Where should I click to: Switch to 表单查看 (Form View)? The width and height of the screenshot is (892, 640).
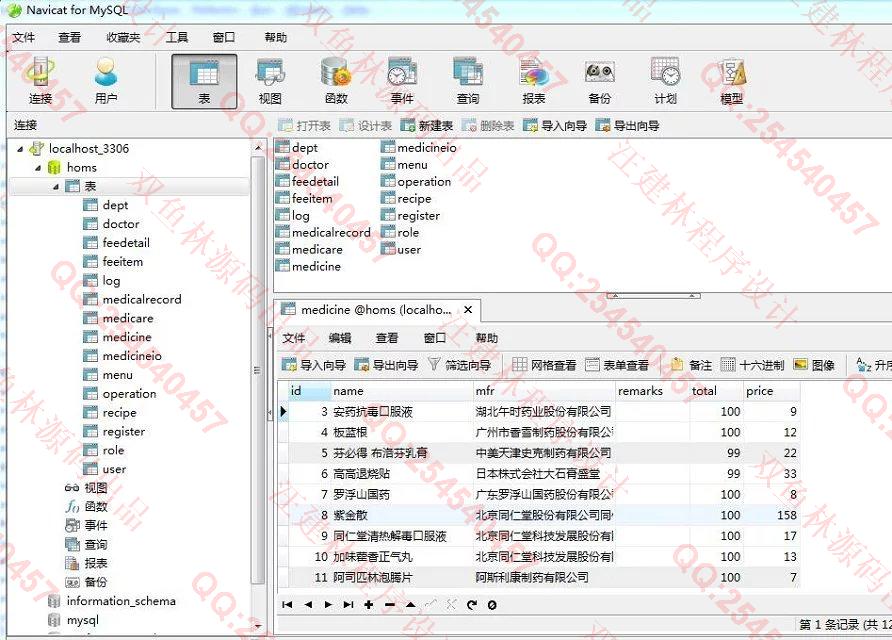coord(617,365)
